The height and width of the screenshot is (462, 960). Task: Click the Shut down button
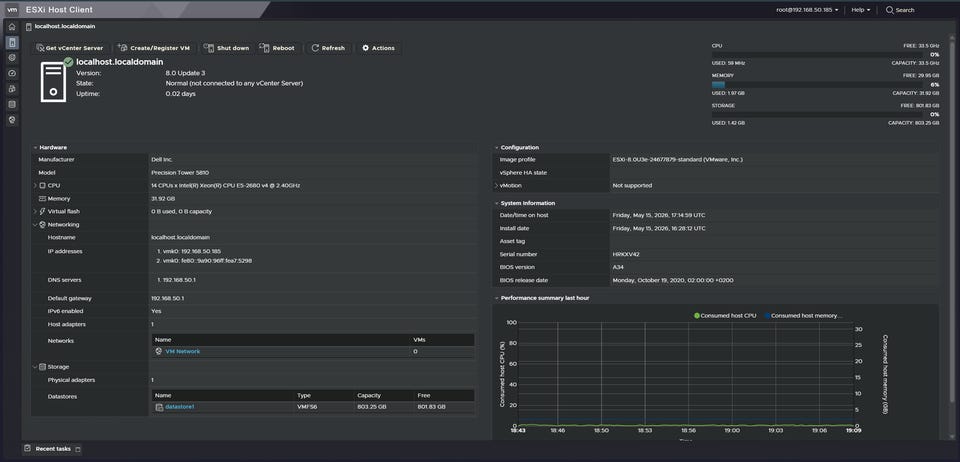(227, 48)
